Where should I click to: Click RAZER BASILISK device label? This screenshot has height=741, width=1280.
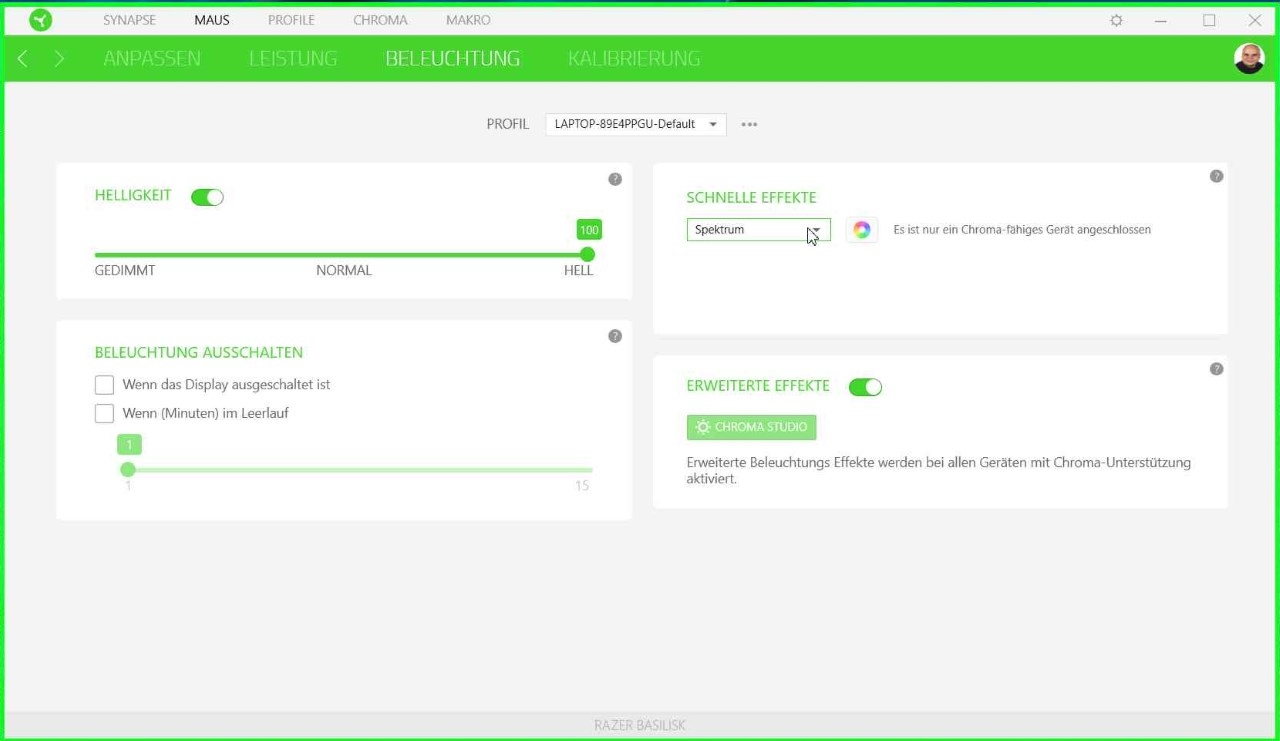(640, 725)
